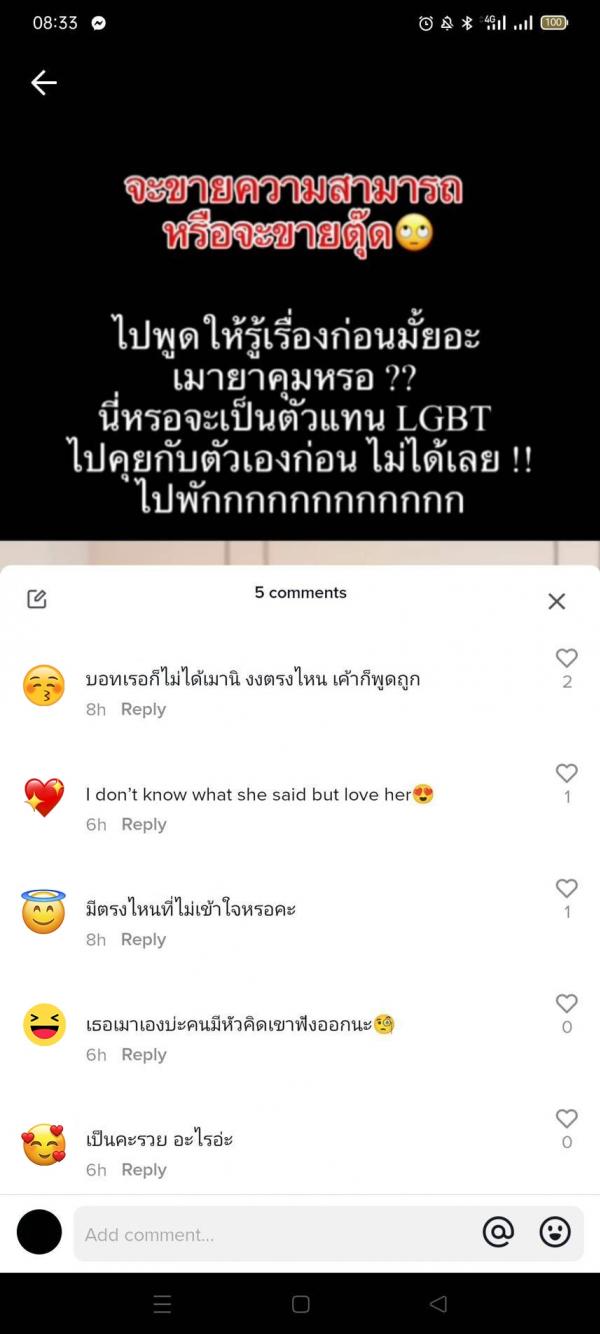The image size is (600, 1334).
Task: Like the kissing-face avatar's comment
Action: tap(567, 658)
